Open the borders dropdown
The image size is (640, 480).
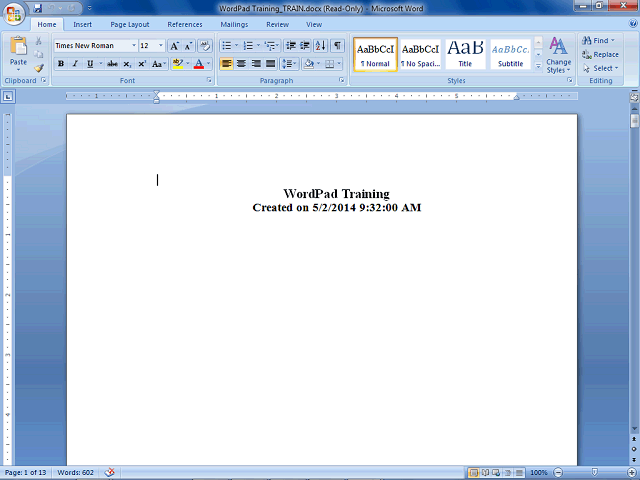click(339, 64)
